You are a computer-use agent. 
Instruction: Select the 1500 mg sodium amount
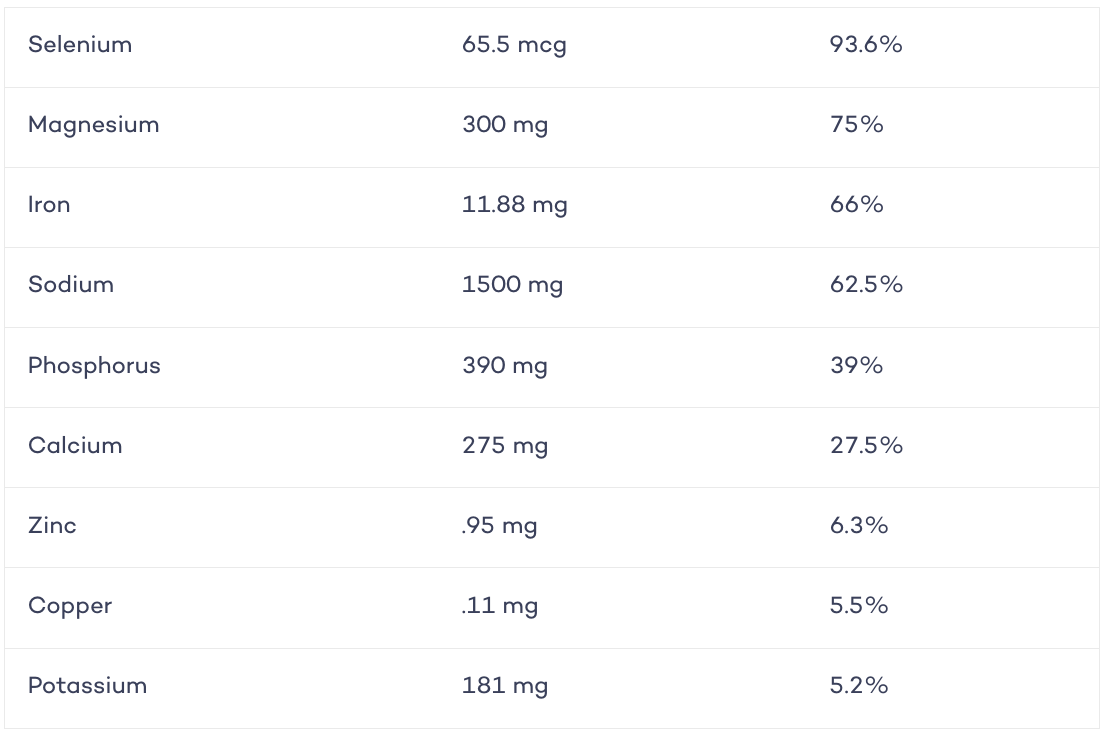(512, 286)
